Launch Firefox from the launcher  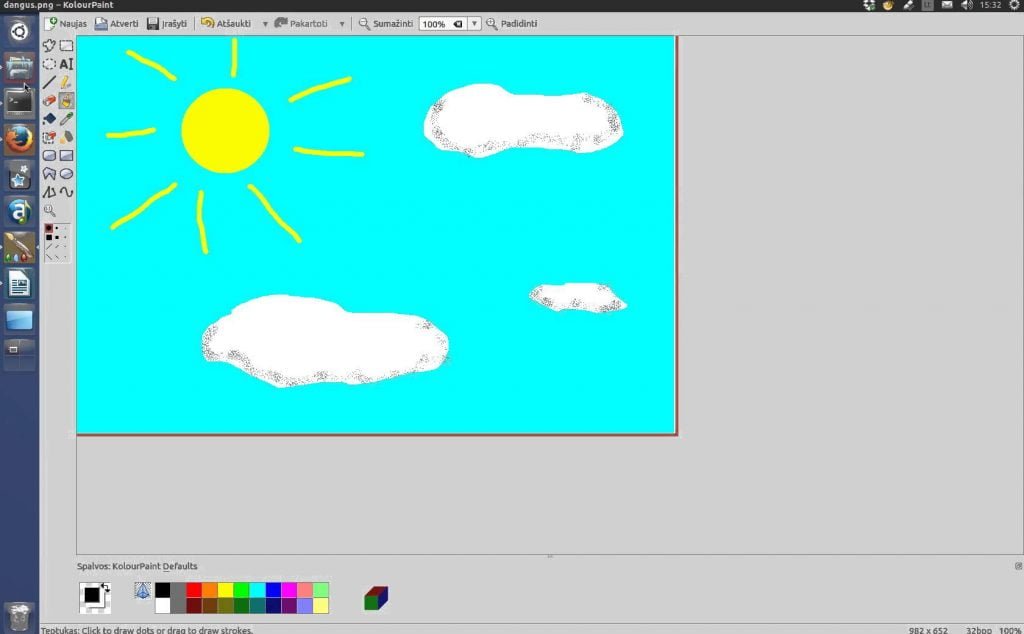point(19,139)
